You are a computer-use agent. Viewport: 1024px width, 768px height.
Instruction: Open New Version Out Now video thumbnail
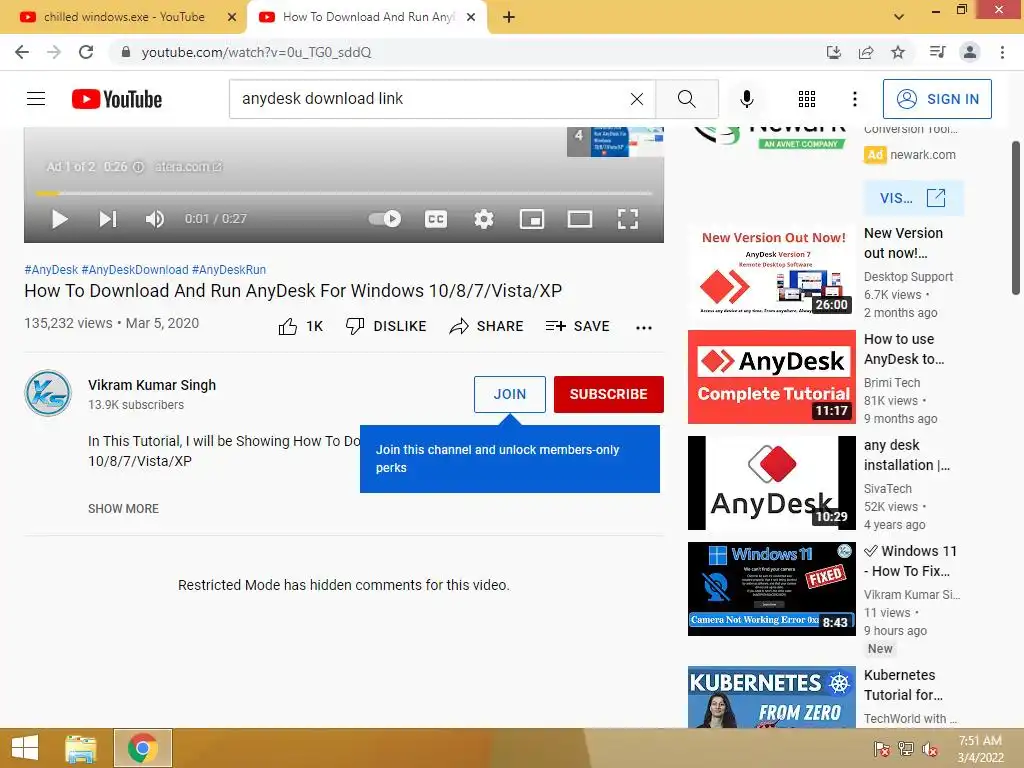point(771,272)
